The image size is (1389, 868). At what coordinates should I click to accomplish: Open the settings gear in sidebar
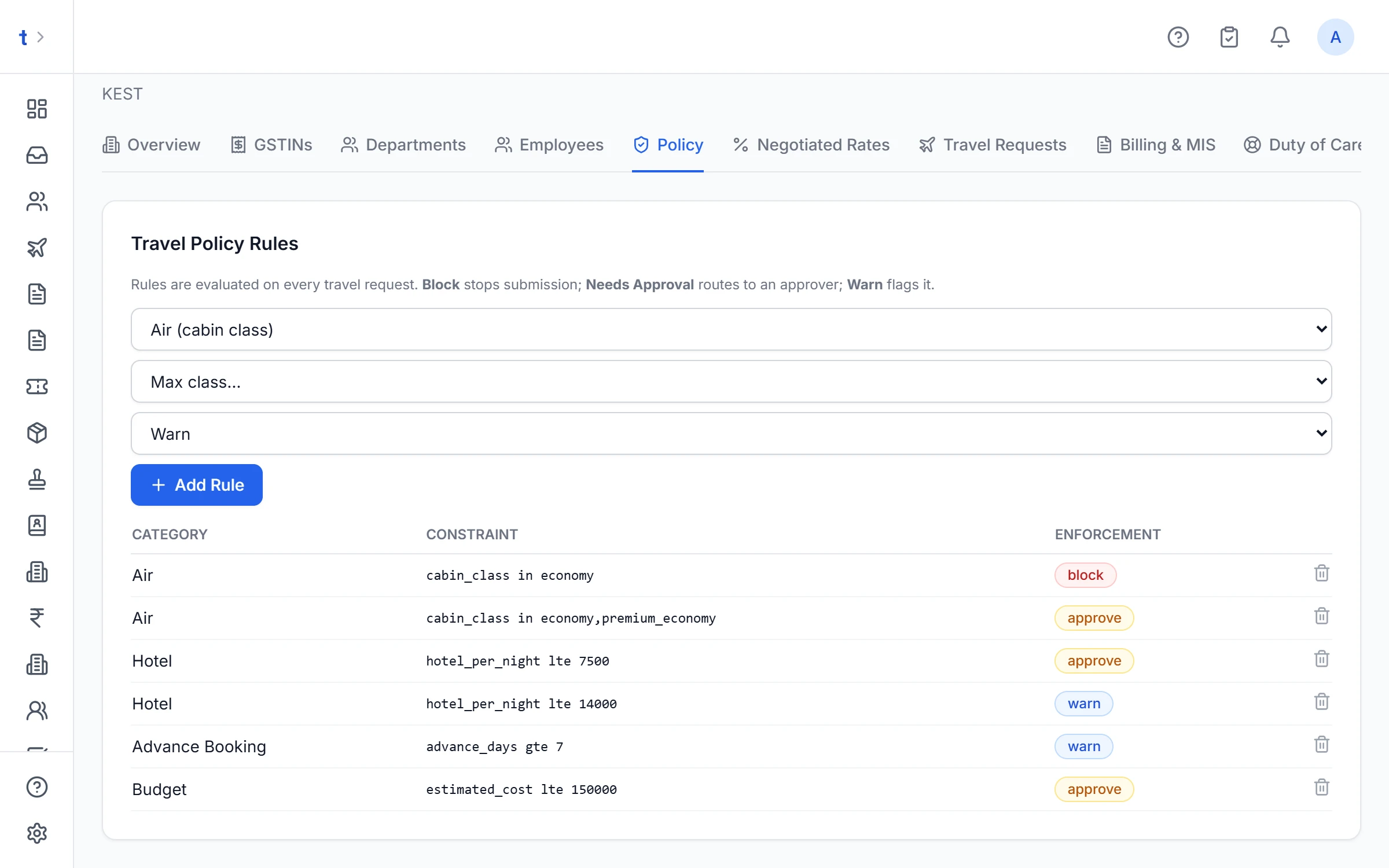36,833
